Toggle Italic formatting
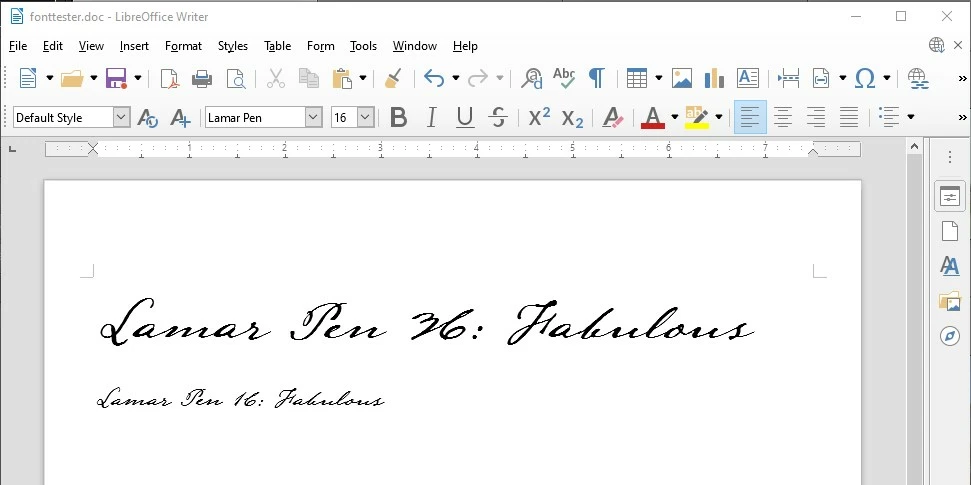Screen dimensions: 971x485 click(x=432, y=117)
